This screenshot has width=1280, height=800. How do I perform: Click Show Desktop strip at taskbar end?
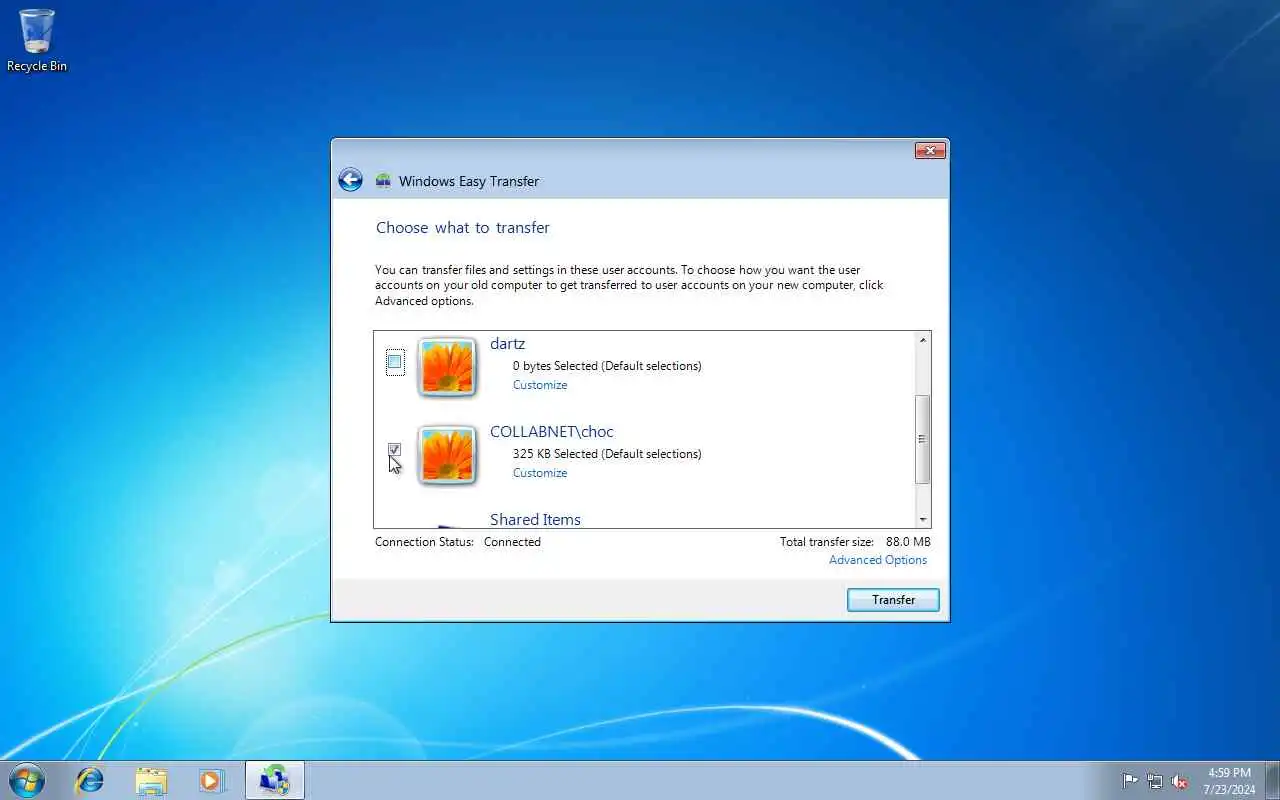pyautogui.click(x=1272, y=781)
